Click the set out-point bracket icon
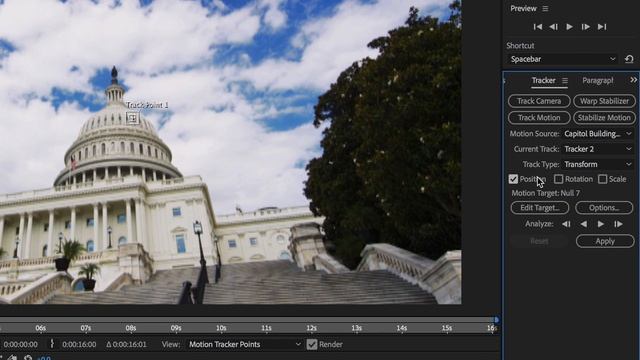640x360 pixels. click(x=52, y=344)
